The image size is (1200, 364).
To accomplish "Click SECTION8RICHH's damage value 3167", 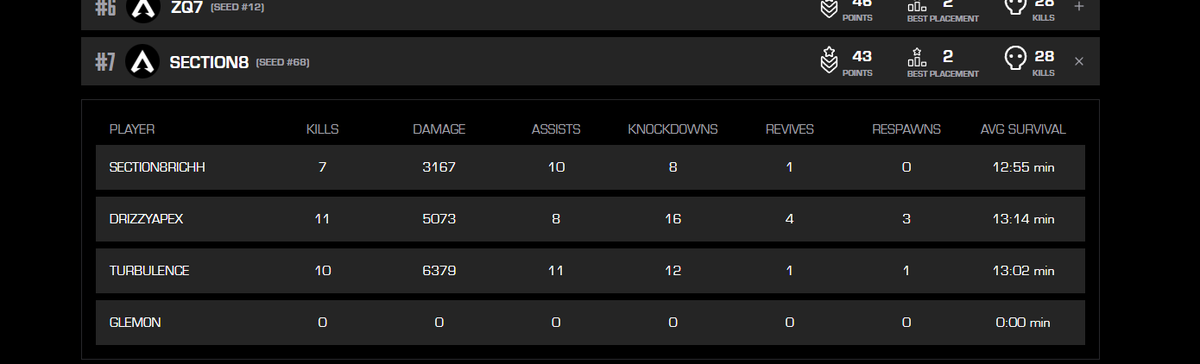I will pos(439,167).
